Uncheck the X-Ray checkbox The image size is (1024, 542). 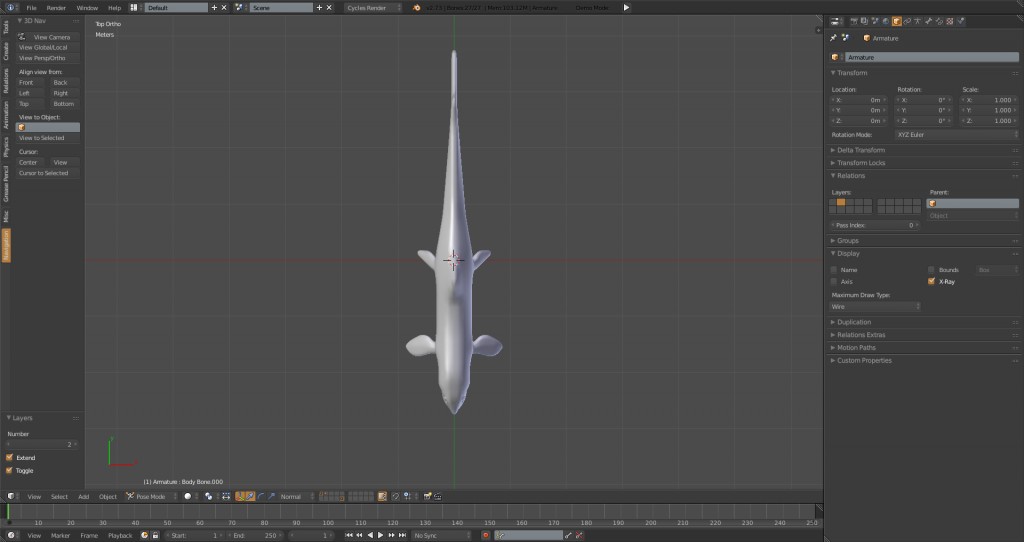tap(931, 281)
